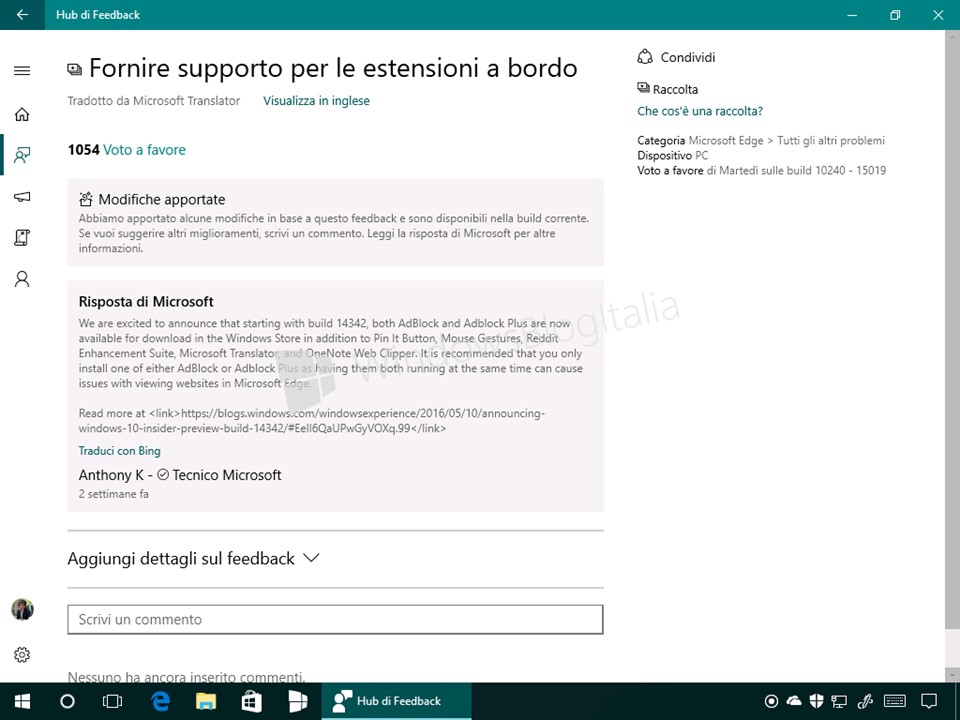Click the circular record tray icon

(771, 701)
